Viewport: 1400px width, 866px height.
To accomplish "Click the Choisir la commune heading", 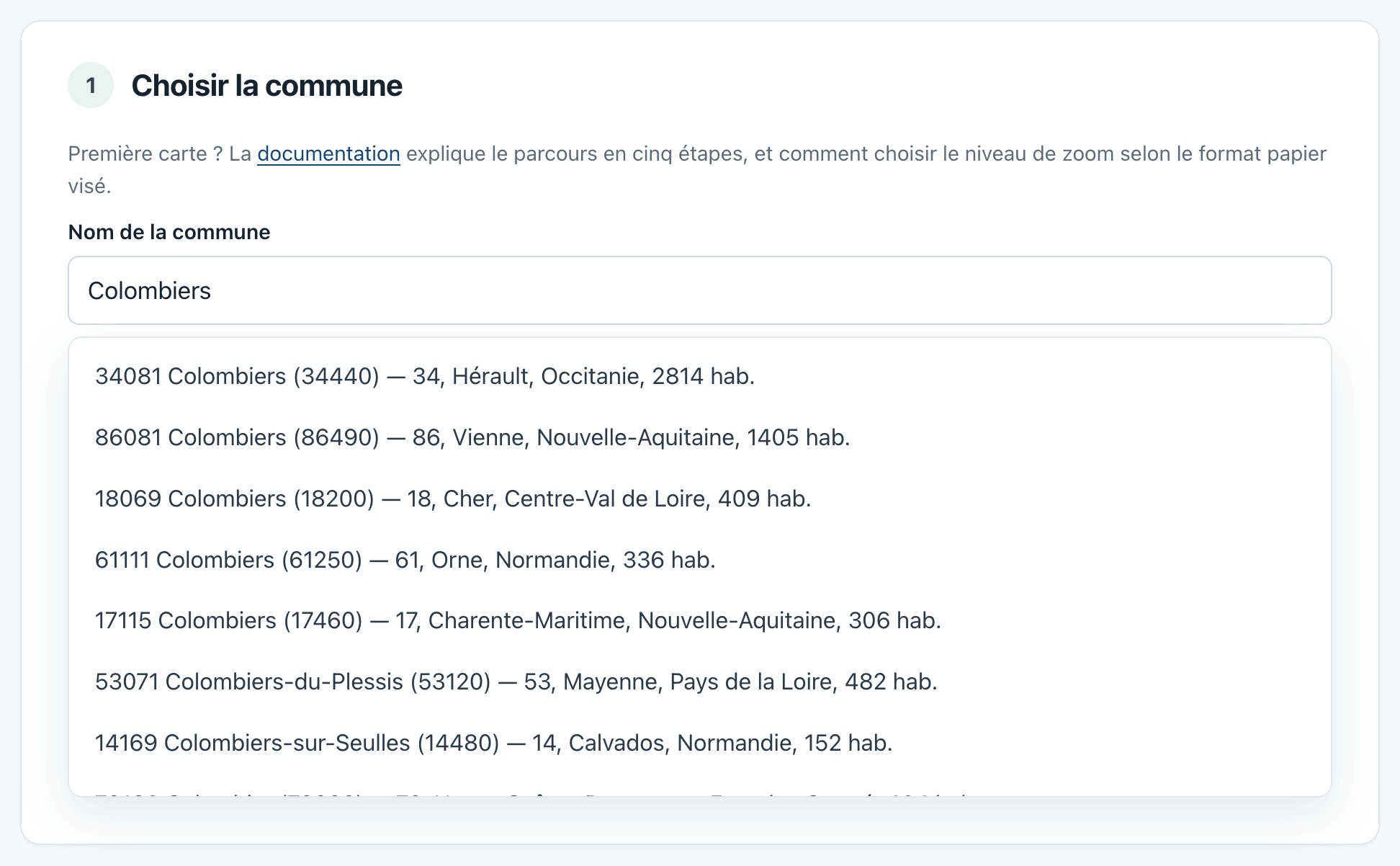I will point(266,85).
